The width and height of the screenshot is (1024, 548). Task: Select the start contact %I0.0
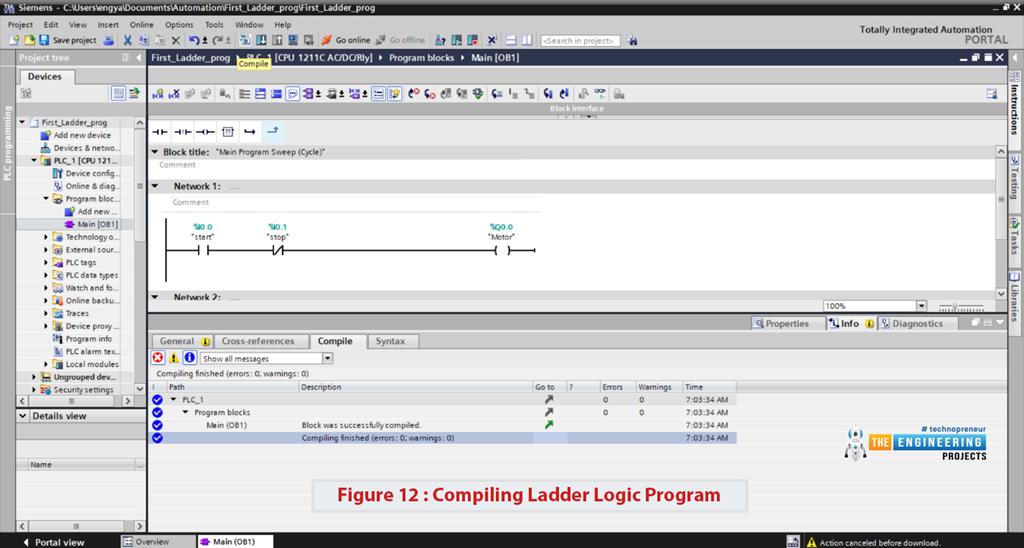[x=203, y=250]
